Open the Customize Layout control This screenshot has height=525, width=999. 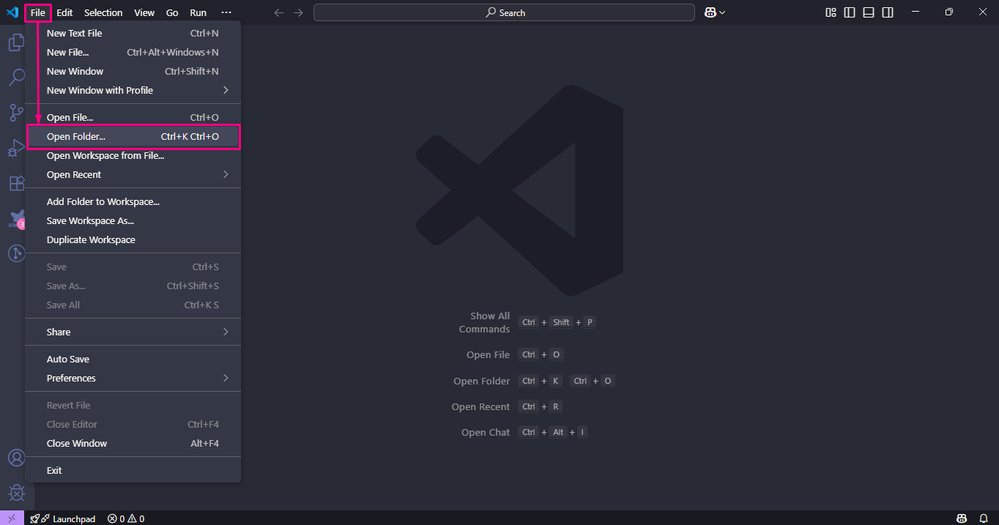click(831, 13)
